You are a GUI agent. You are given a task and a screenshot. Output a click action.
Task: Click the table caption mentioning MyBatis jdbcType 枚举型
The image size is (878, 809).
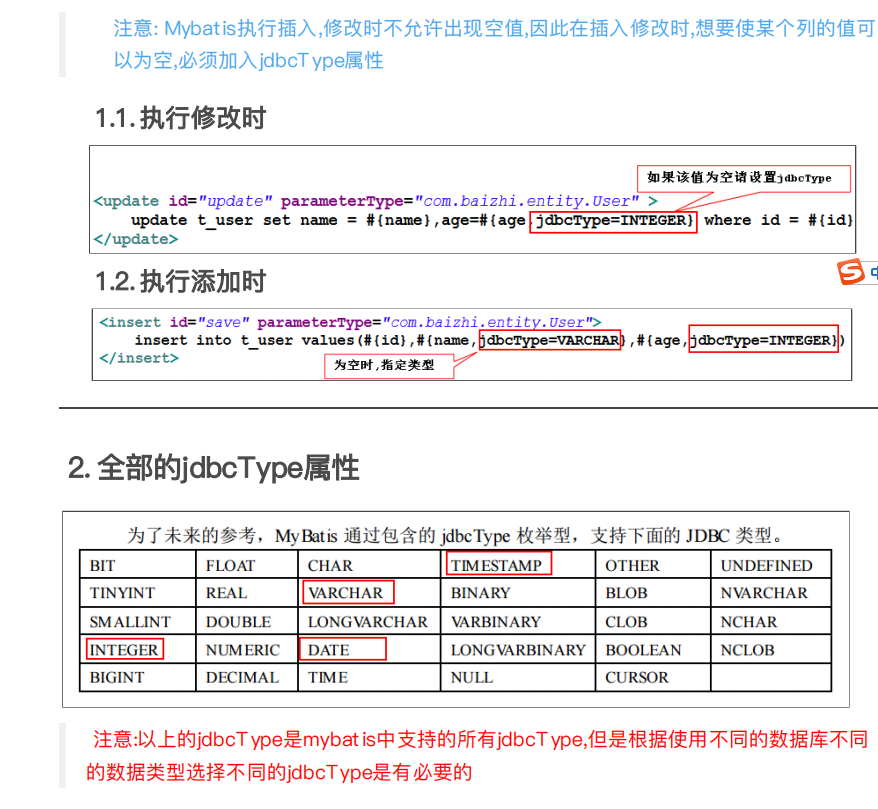(454, 535)
